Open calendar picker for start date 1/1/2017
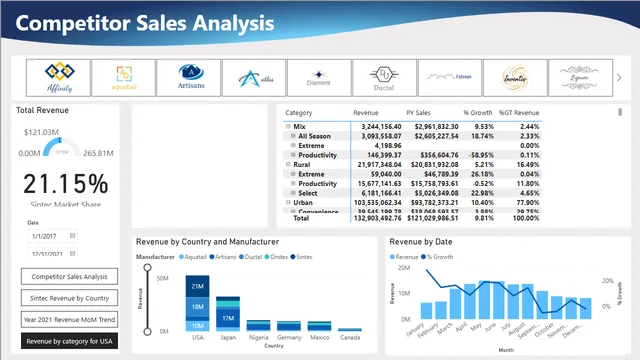This screenshot has height=360, width=640. pyautogui.click(x=72, y=236)
